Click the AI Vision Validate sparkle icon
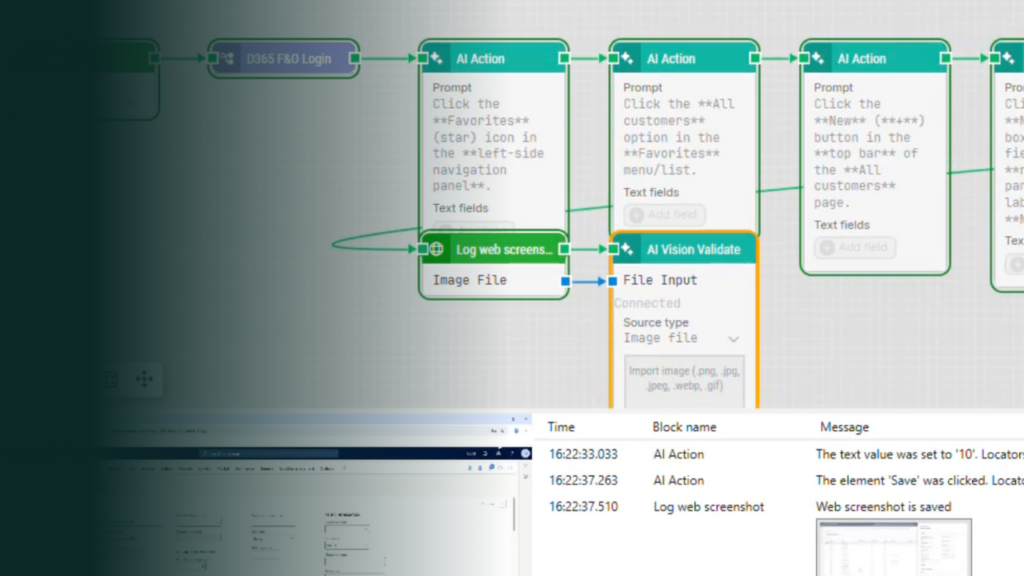The height and width of the screenshot is (576, 1024). pyautogui.click(x=627, y=249)
